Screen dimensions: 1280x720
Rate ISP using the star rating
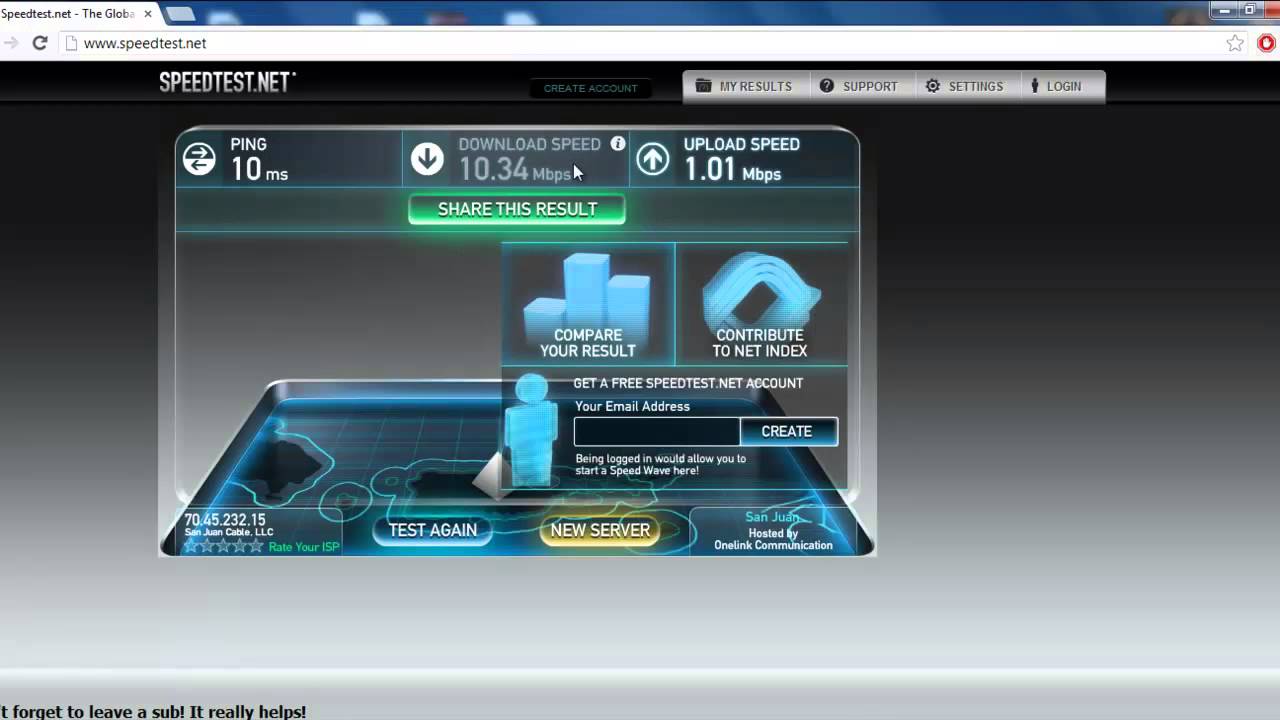click(223, 547)
